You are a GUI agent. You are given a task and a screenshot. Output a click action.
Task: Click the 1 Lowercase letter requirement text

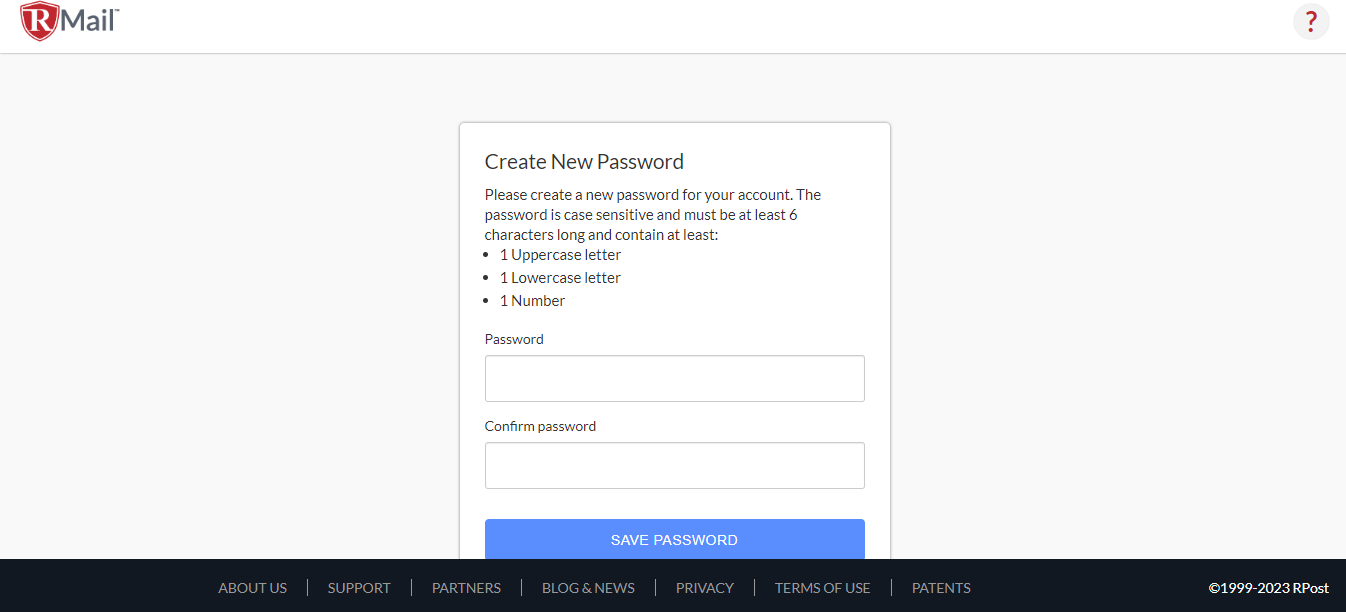click(x=560, y=278)
